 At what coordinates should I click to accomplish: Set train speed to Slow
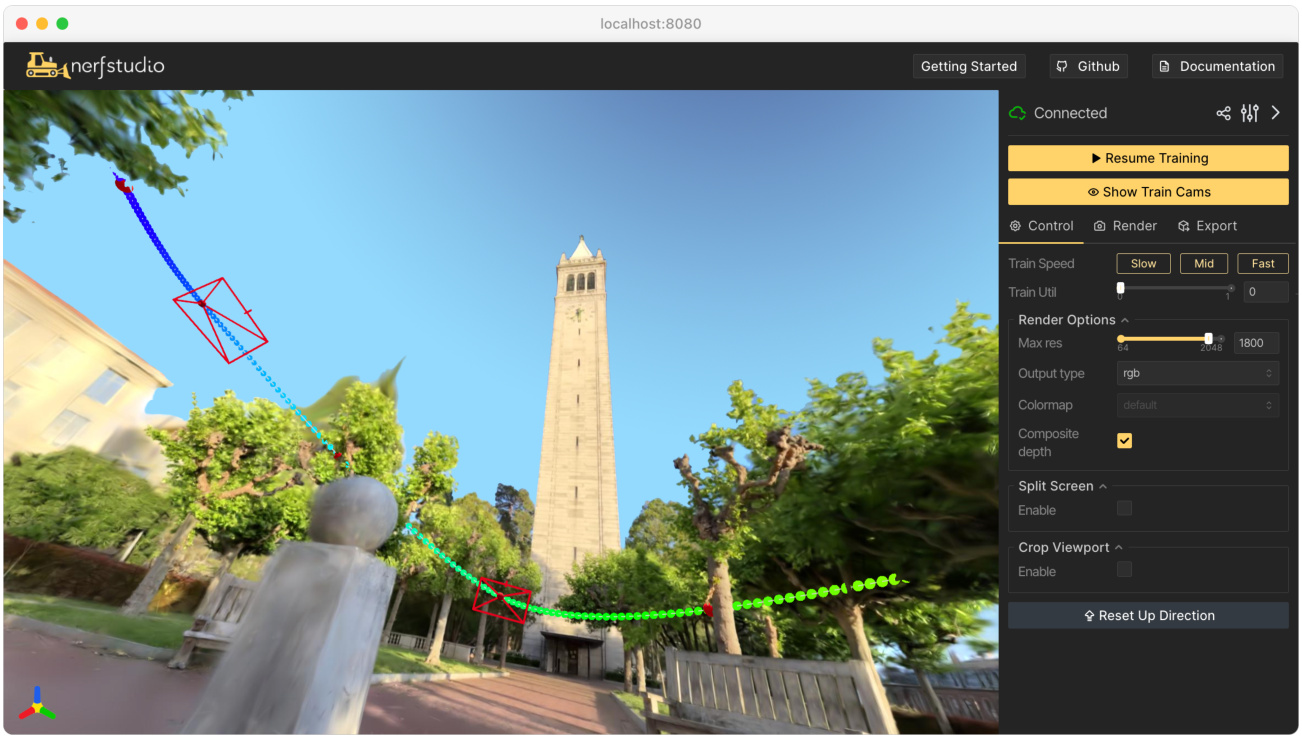point(1143,264)
